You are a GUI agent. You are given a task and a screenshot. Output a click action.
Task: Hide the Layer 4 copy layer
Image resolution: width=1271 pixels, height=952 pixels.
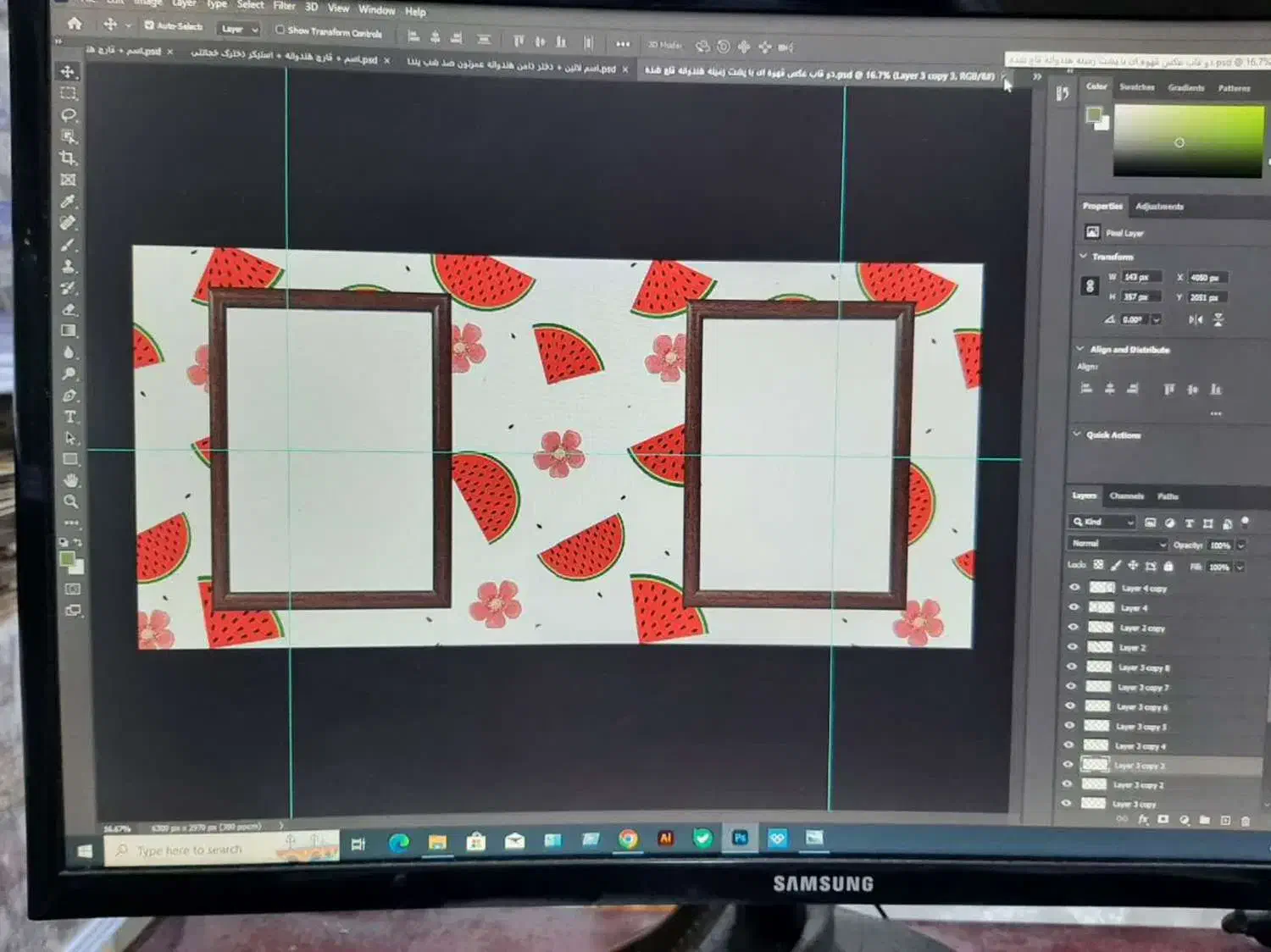click(1074, 587)
